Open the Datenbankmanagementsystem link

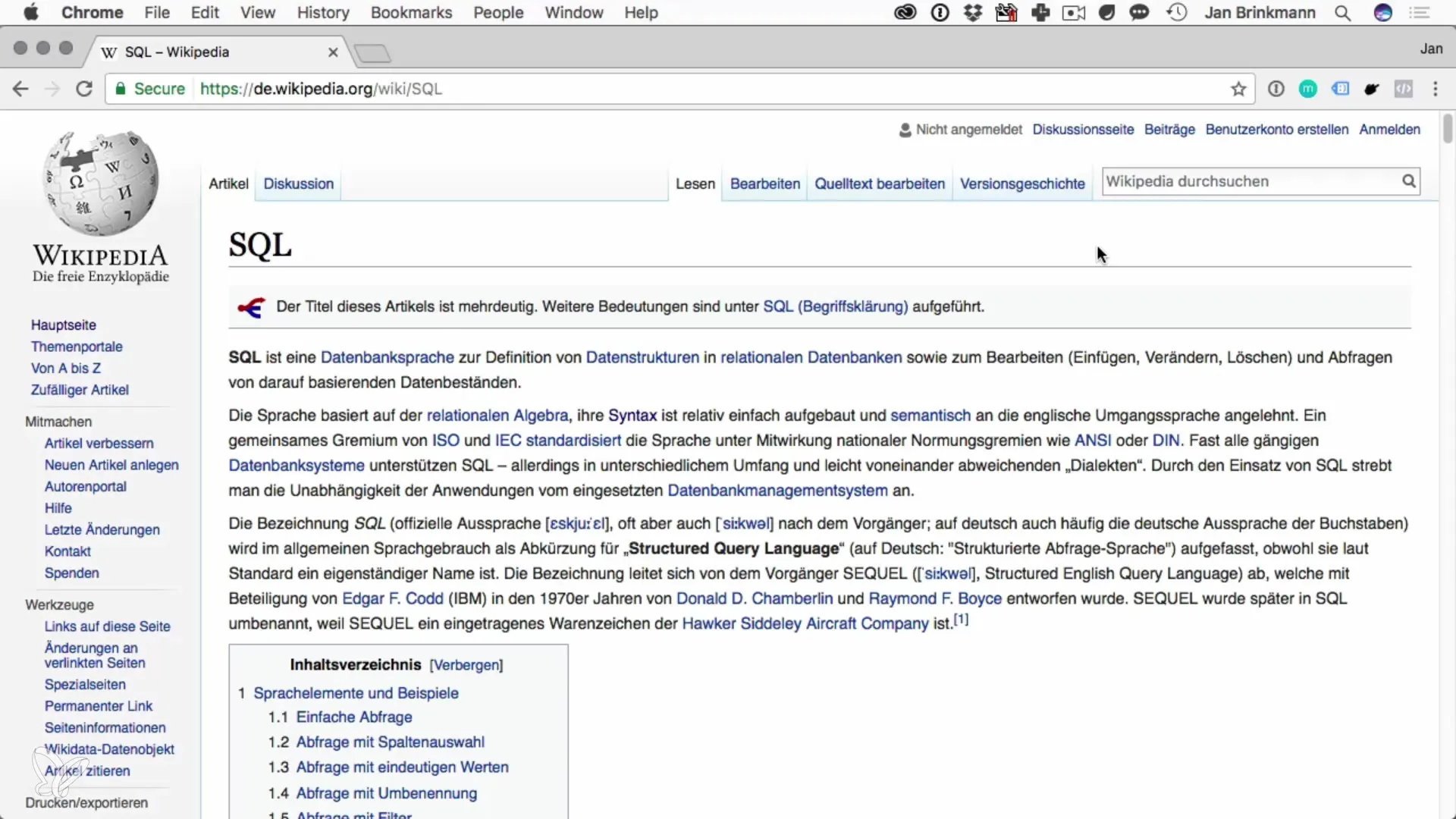[x=777, y=491]
